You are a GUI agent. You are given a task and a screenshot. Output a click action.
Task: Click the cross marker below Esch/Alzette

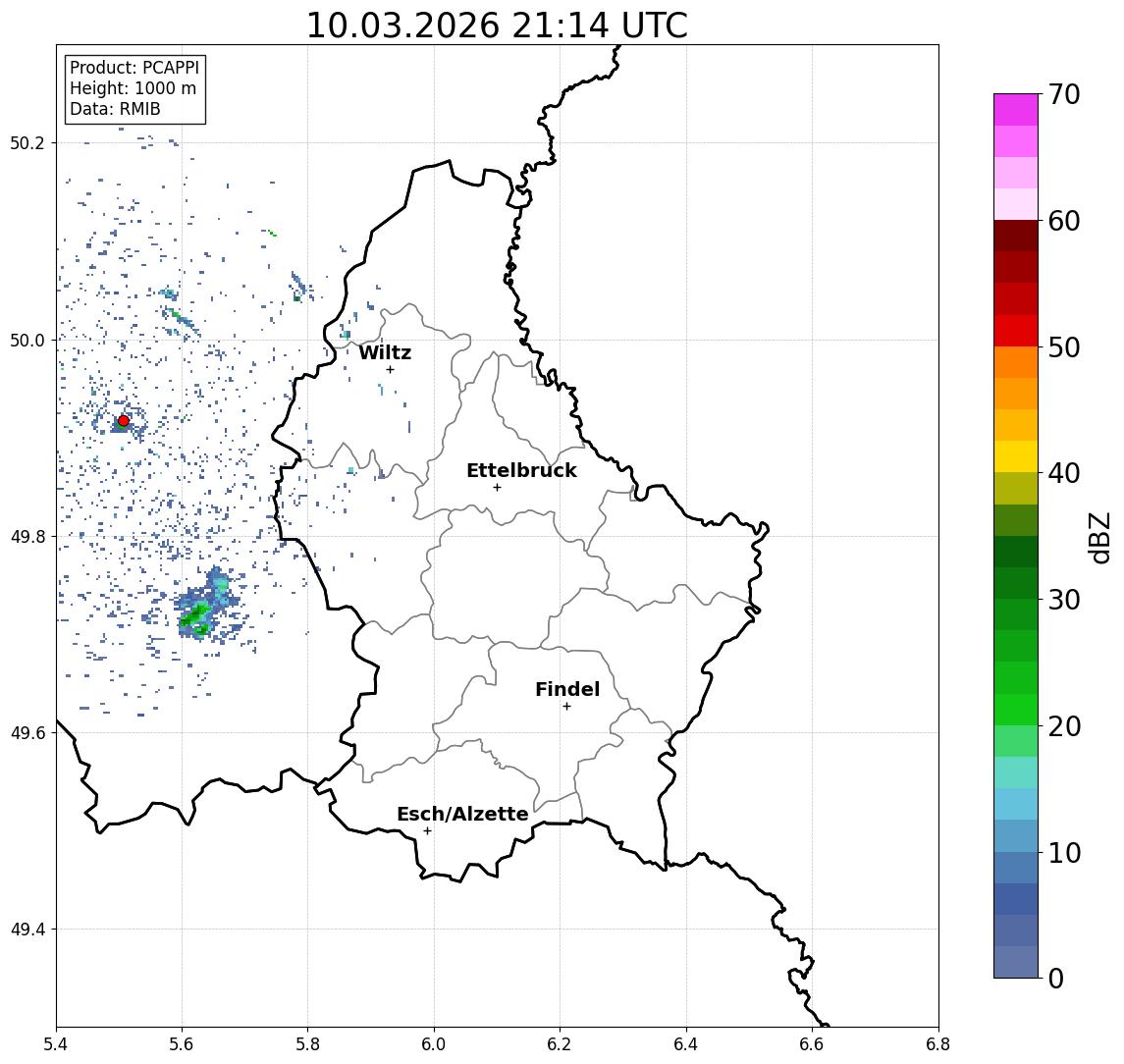[x=427, y=831]
